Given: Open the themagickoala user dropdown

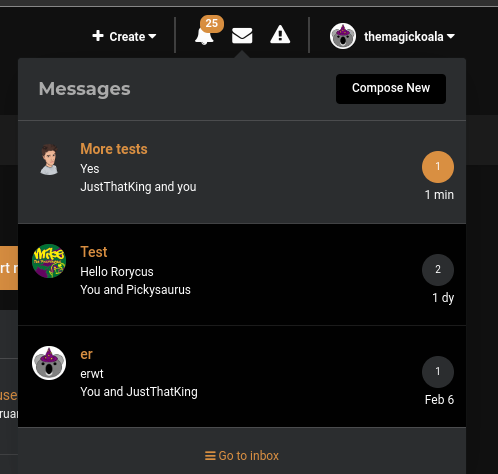Looking at the screenshot, I should [392, 36].
